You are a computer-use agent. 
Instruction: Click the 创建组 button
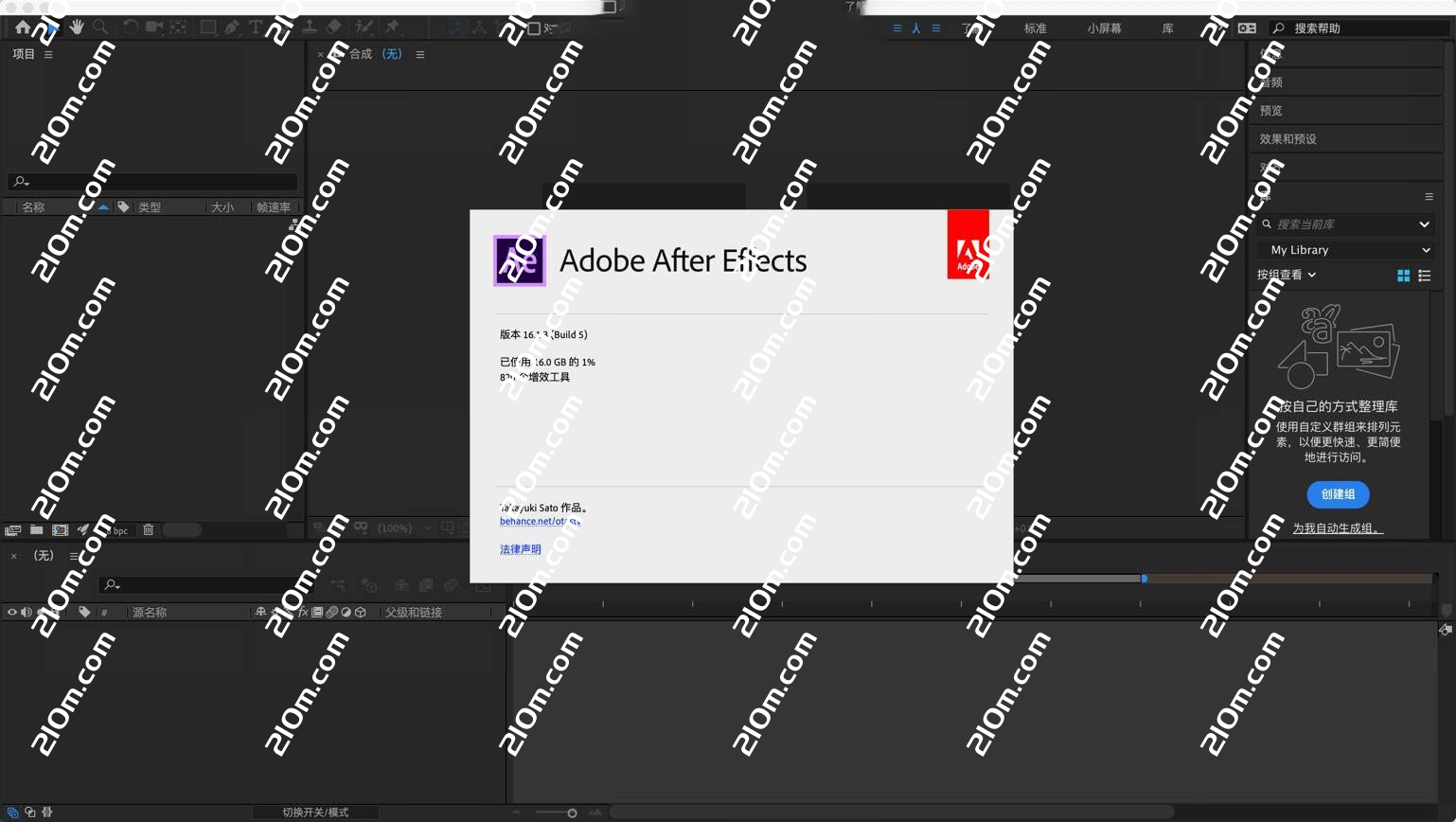(1338, 494)
